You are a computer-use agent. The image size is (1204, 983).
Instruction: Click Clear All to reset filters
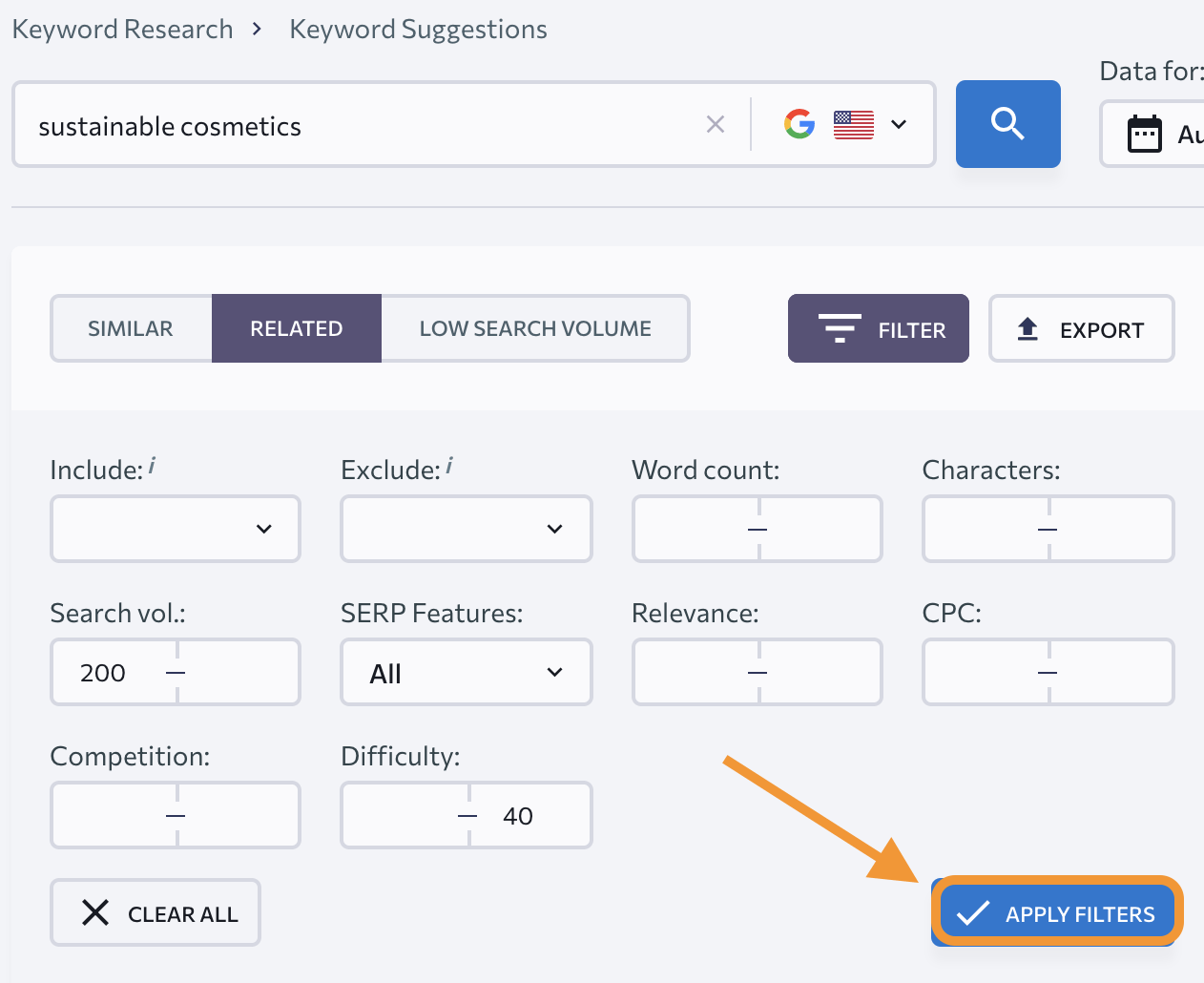click(156, 913)
